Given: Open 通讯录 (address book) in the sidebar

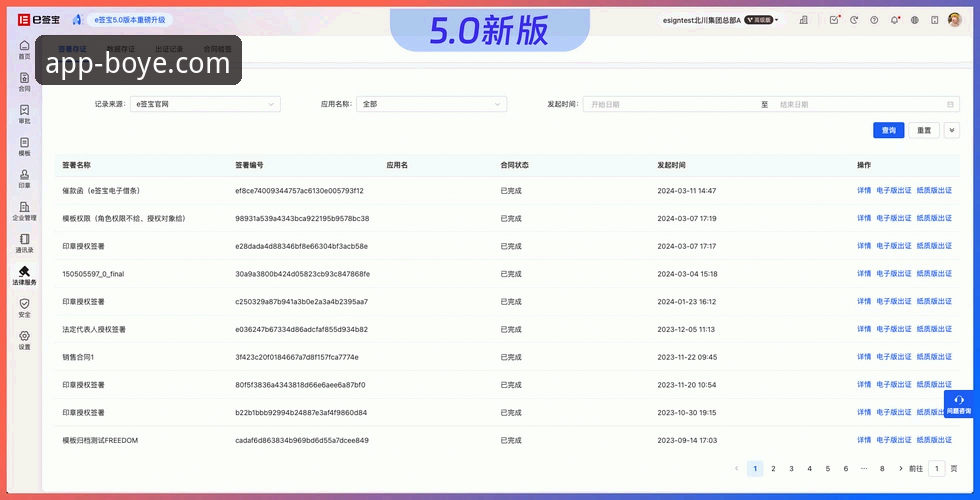Looking at the screenshot, I should pos(24,243).
